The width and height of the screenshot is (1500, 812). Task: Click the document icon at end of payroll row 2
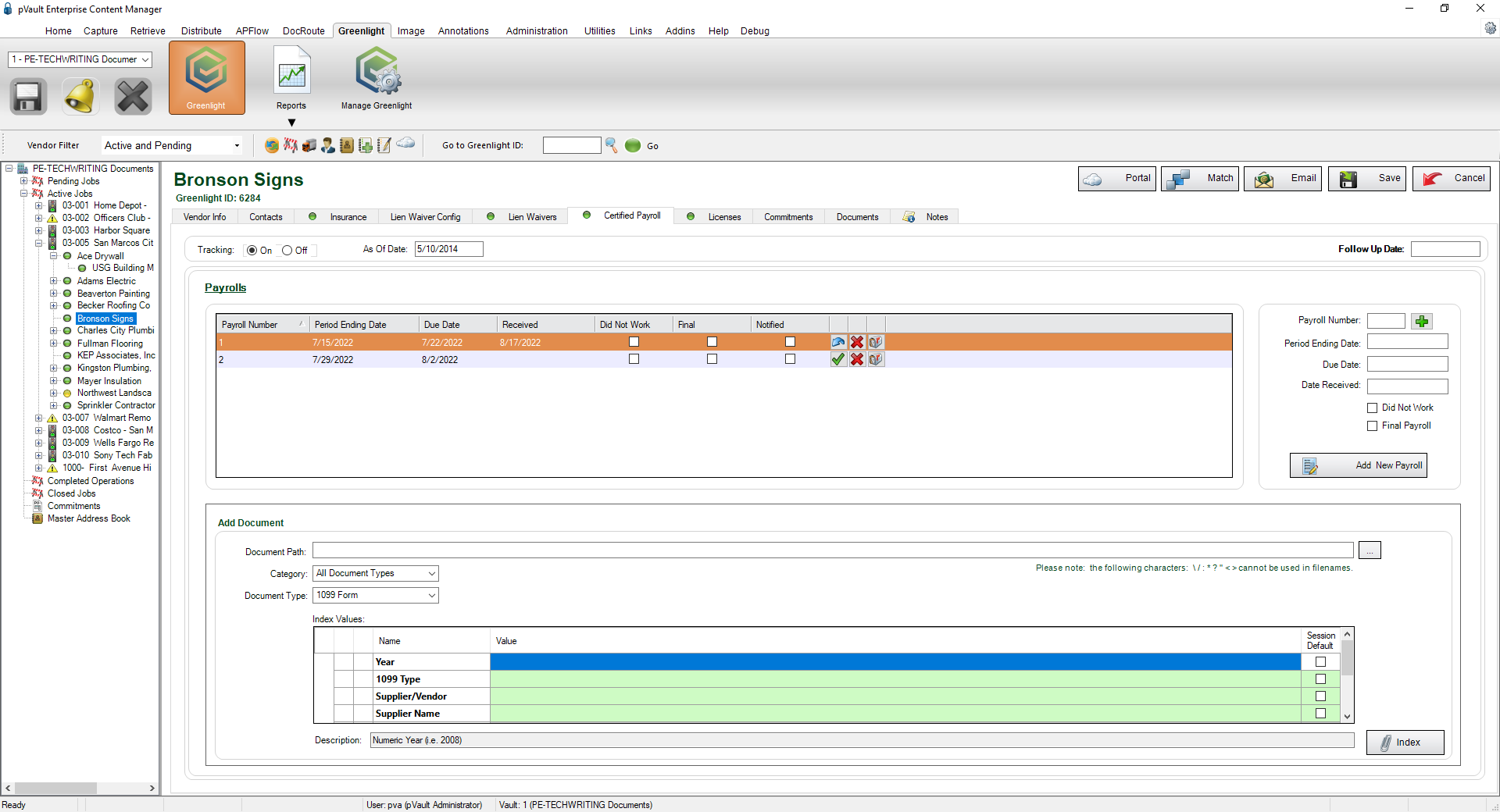(x=876, y=359)
